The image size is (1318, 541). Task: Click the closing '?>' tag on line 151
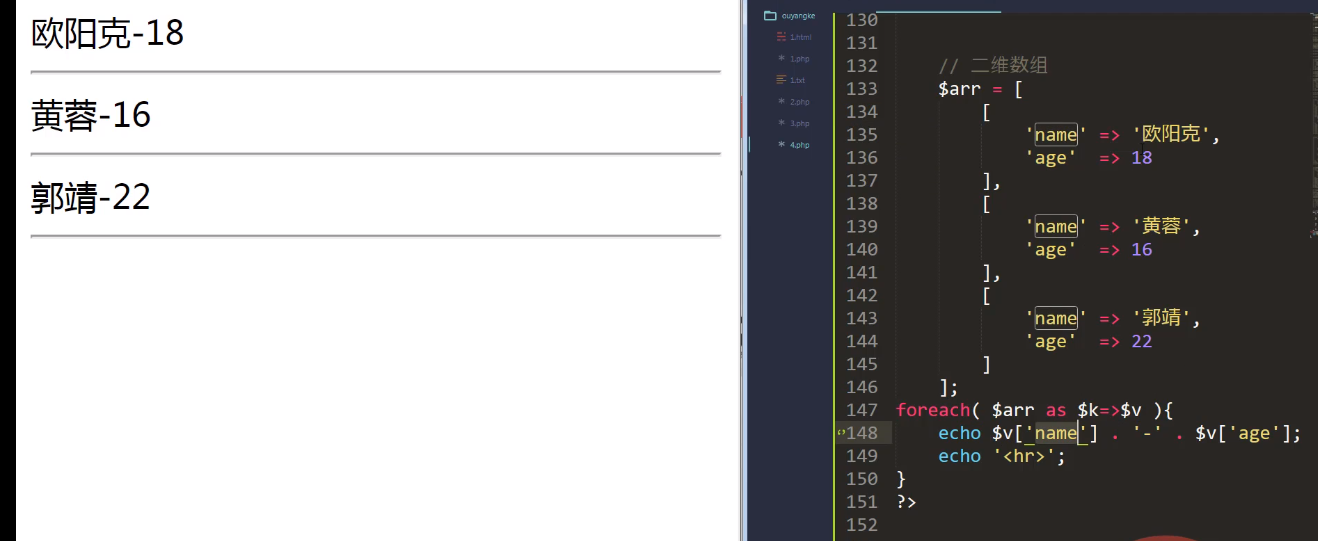point(906,502)
